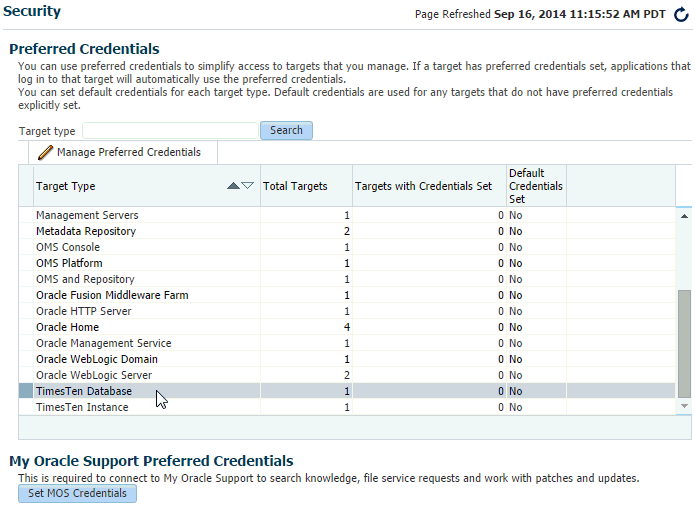695x512 pixels.
Task: Click the table scroll down arrow
Action: point(684,406)
